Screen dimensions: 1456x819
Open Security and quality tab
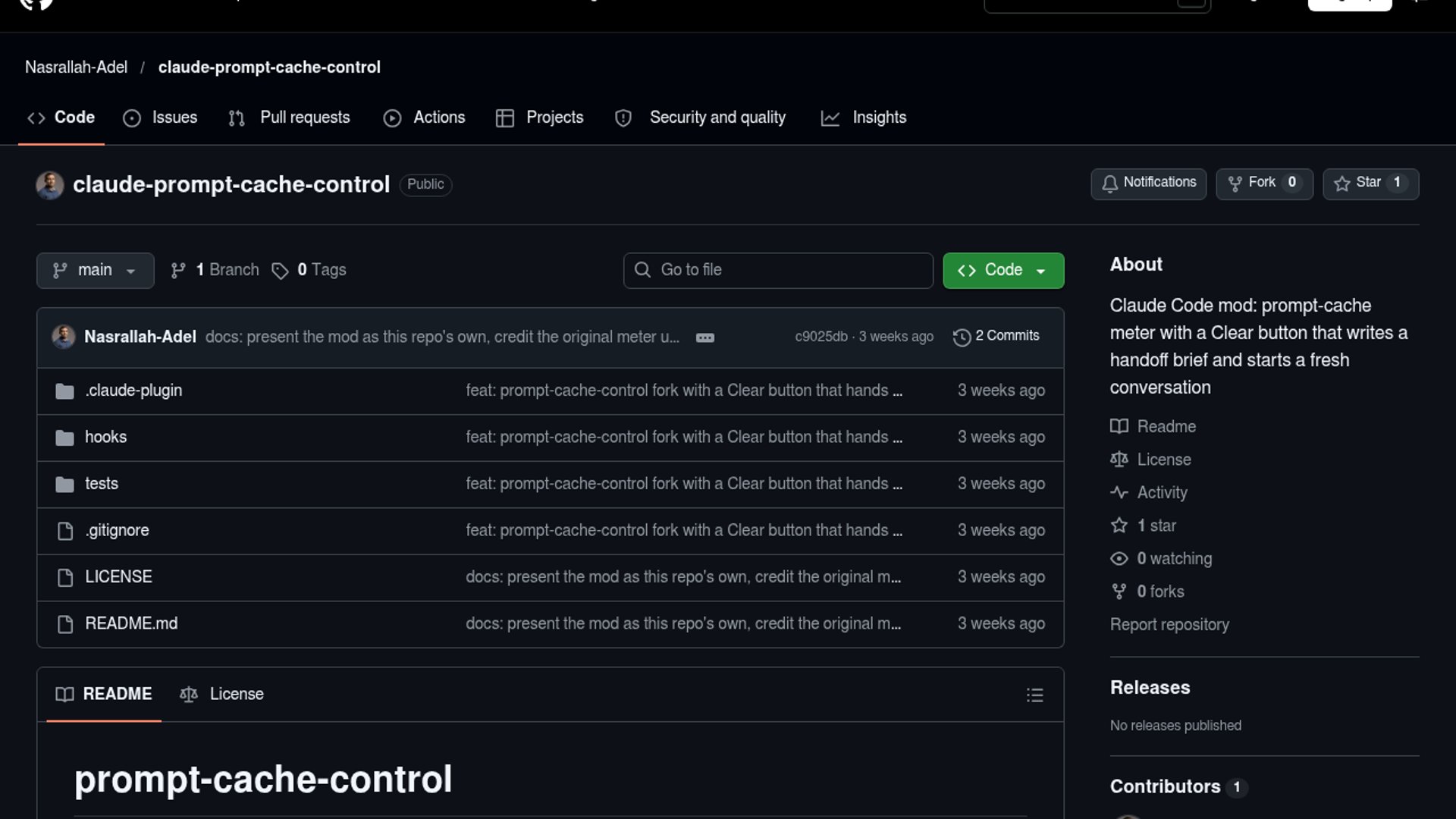(700, 118)
